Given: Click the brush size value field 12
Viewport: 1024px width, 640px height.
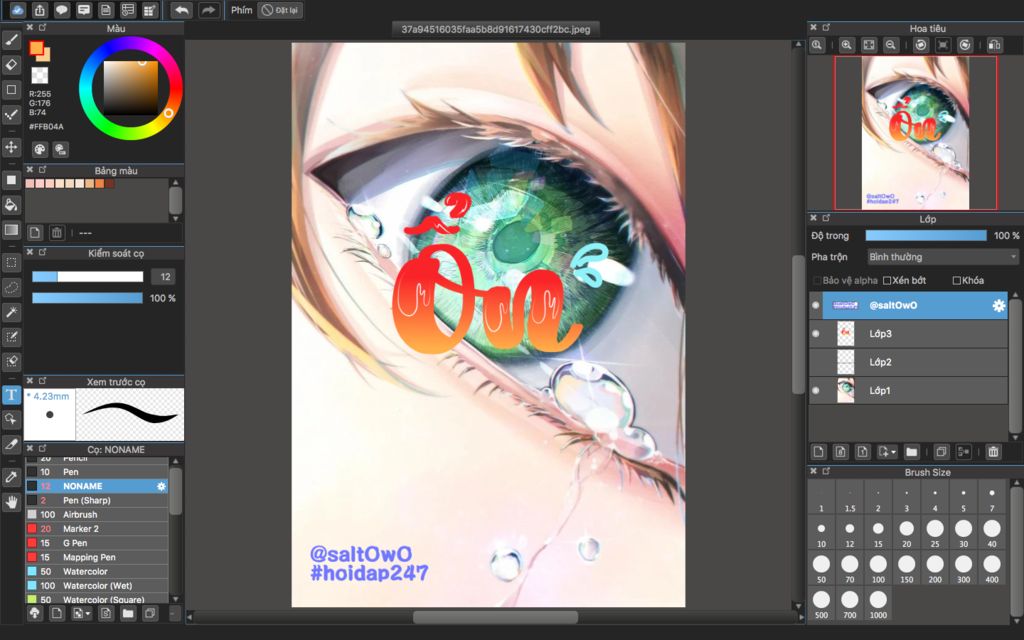Looking at the screenshot, I should pos(165,277).
